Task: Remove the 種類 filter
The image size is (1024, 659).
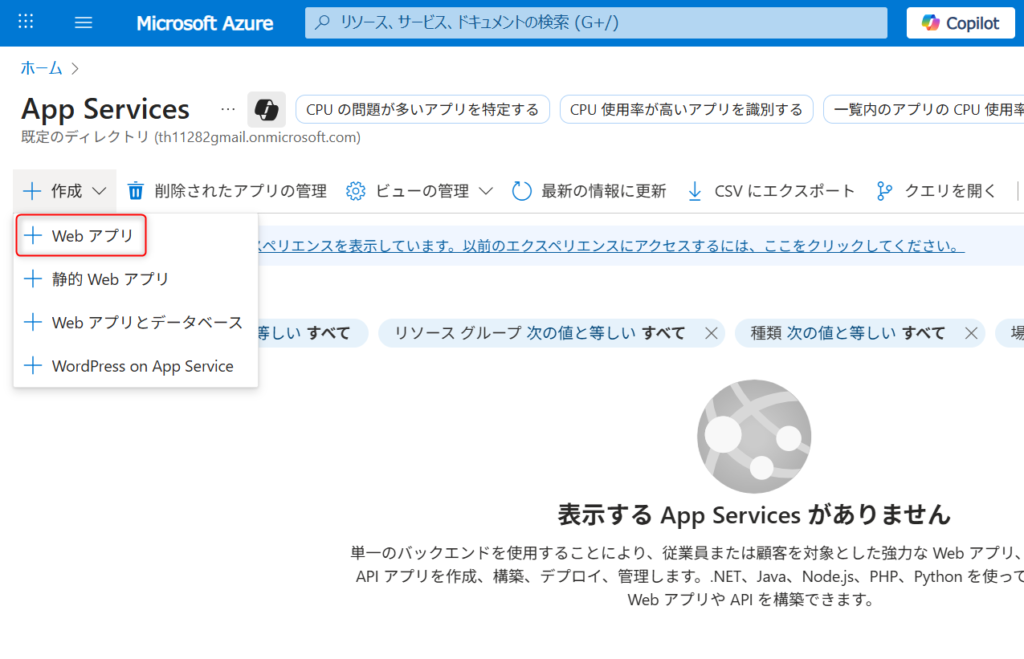Action: click(971, 334)
